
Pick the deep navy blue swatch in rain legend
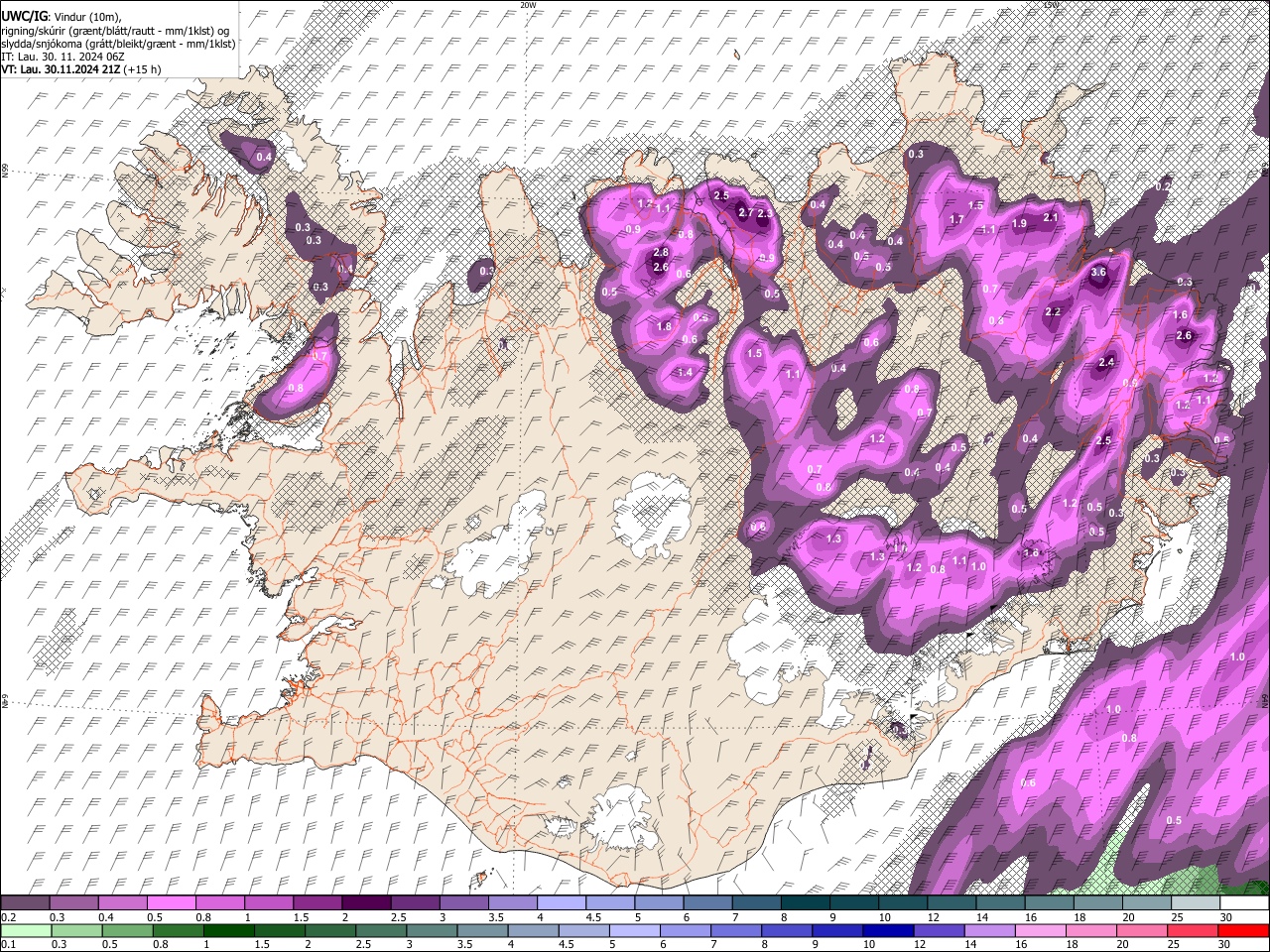coord(887,930)
